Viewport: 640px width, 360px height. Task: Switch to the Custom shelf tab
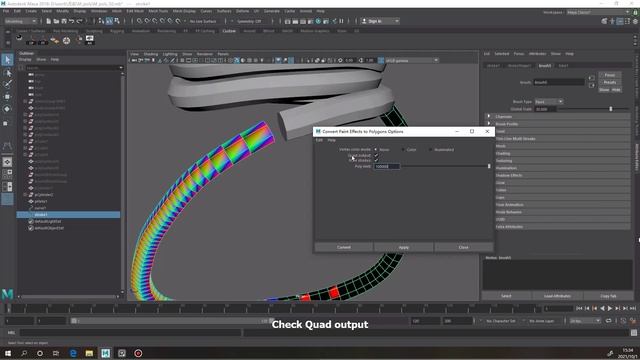[x=229, y=31]
